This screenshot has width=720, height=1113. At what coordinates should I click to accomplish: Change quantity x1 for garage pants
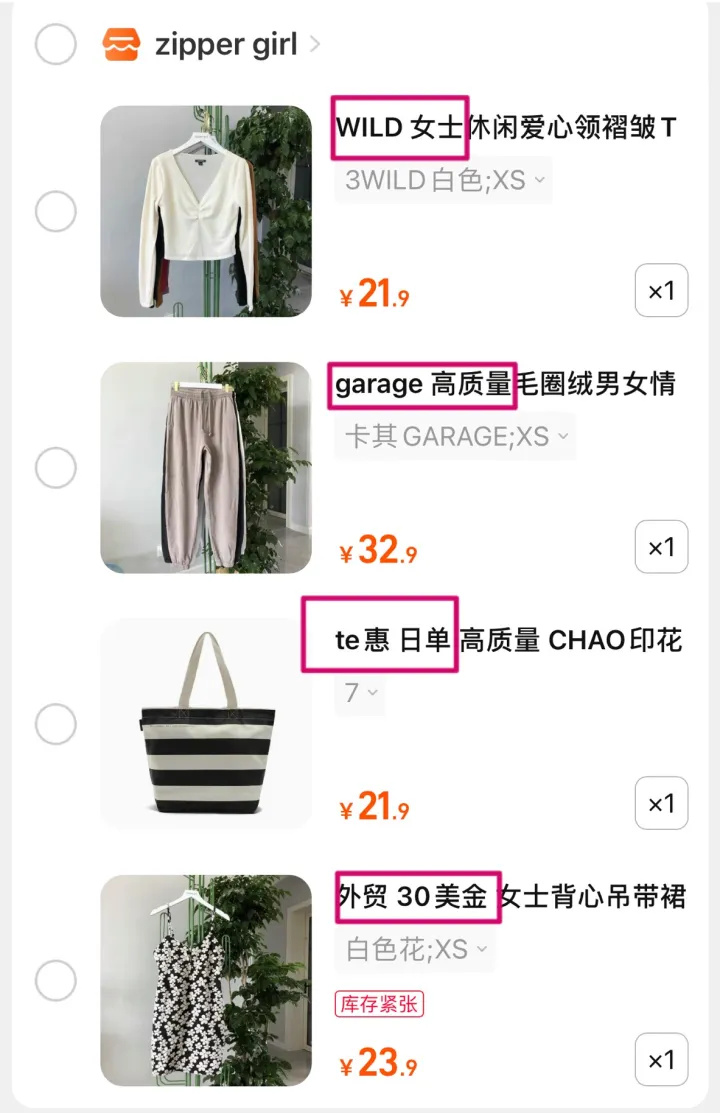pyautogui.click(x=661, y=547)
